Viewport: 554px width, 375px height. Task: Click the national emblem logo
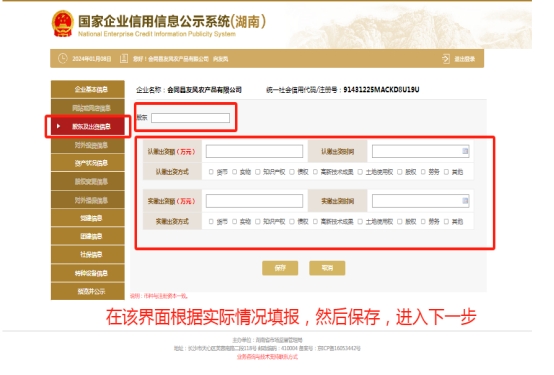coord(63,23)
